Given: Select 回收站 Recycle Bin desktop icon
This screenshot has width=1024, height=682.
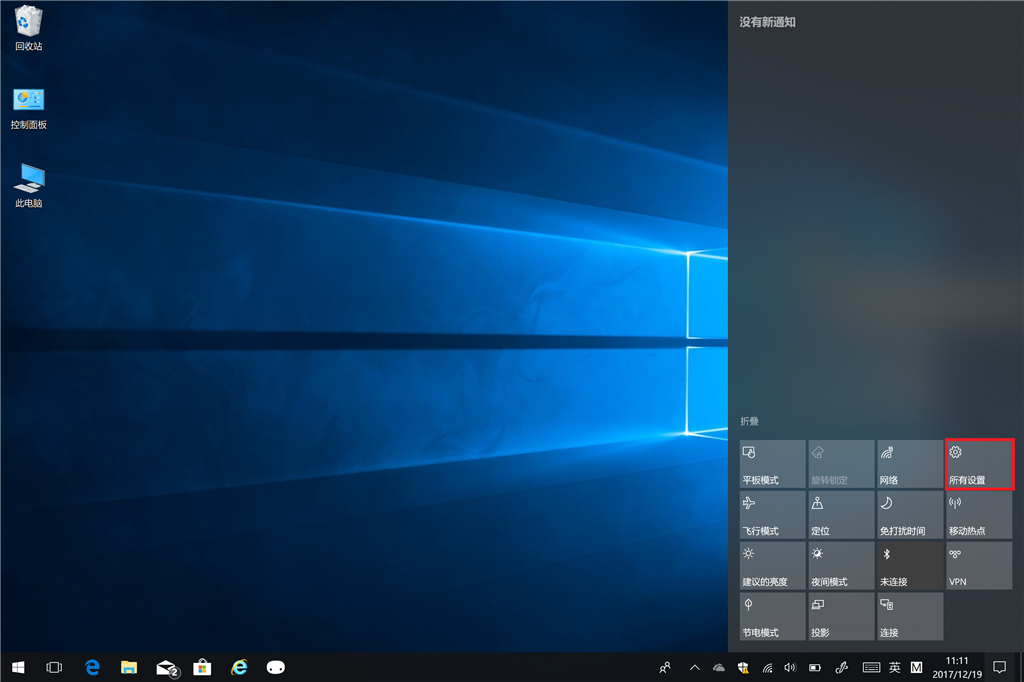Looking at the screenshot, I should click(28, 28).
